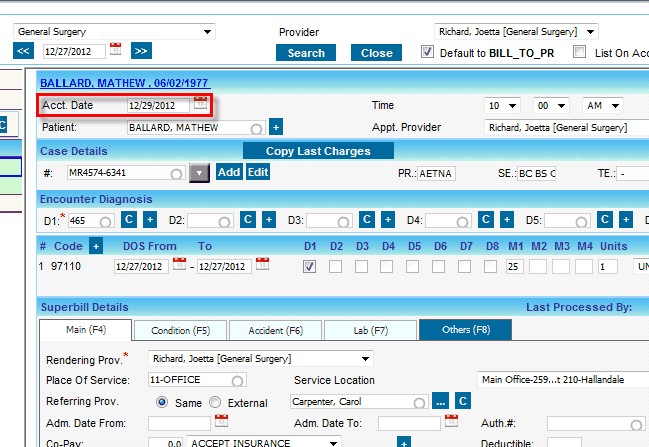Click ellipsis button beside Referring Provider field

point(440,401)
